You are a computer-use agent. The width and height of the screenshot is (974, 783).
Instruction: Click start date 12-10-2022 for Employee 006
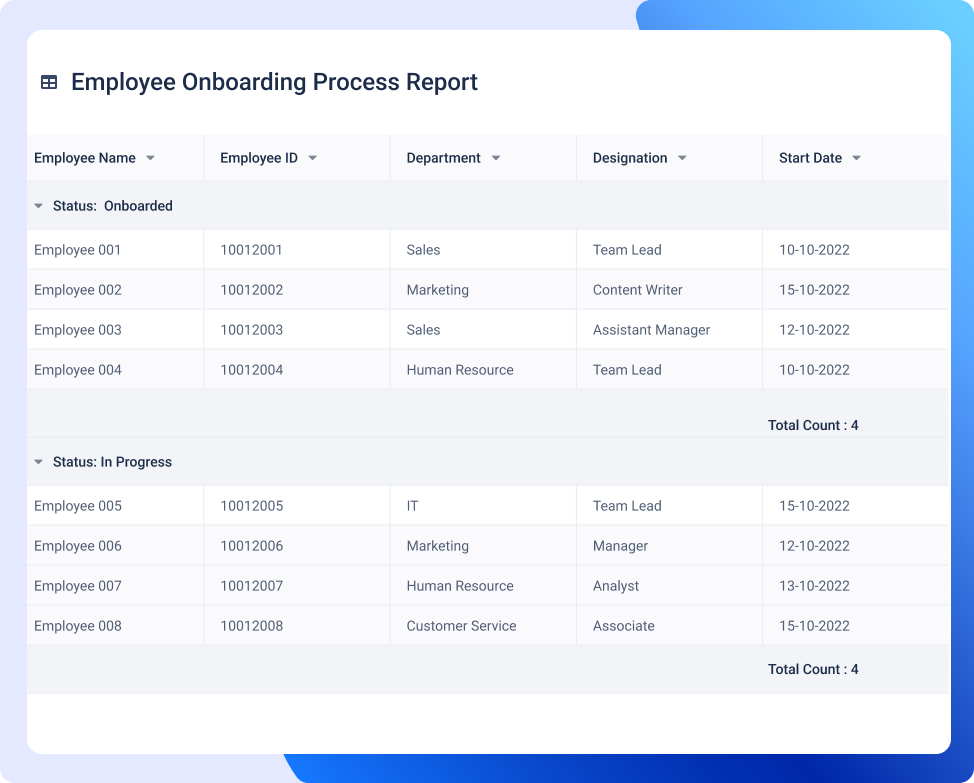(814, 546)
